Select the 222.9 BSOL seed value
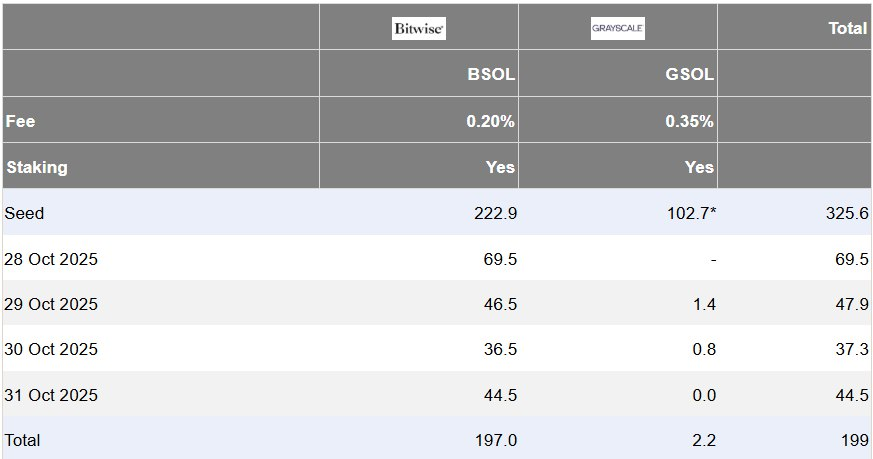 (495, 214)
